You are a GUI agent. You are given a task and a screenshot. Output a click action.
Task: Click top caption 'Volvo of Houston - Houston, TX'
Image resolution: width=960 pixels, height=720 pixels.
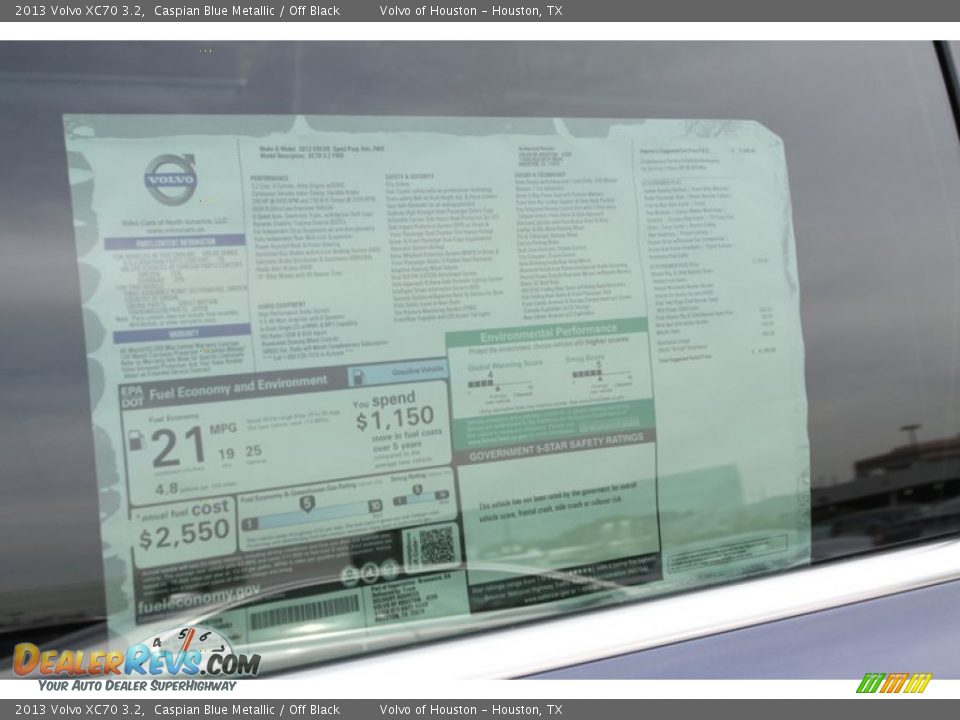pyautogui.click(x=471, y=10)
